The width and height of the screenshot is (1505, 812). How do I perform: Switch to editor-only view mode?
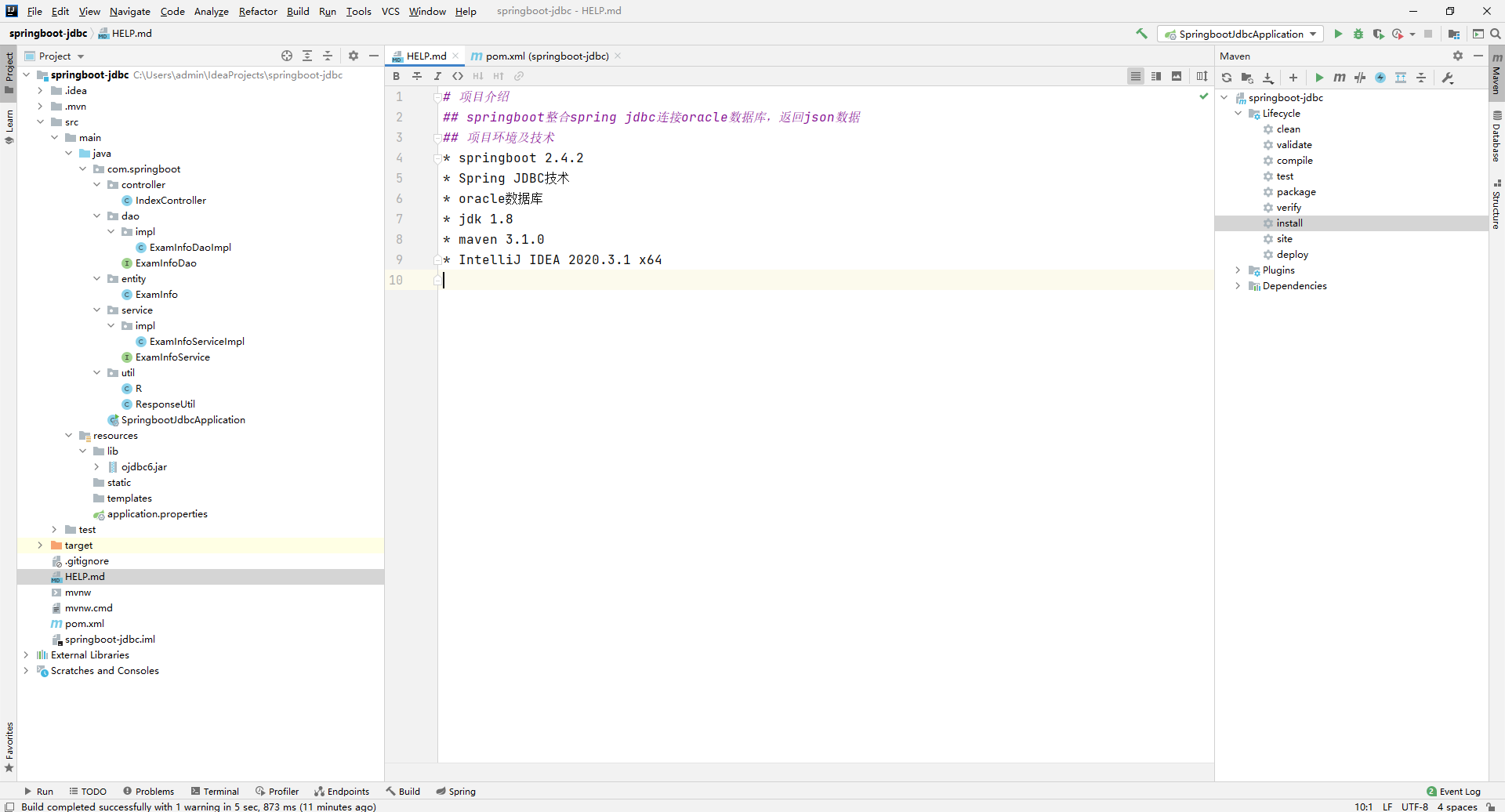coord(1136,76)
